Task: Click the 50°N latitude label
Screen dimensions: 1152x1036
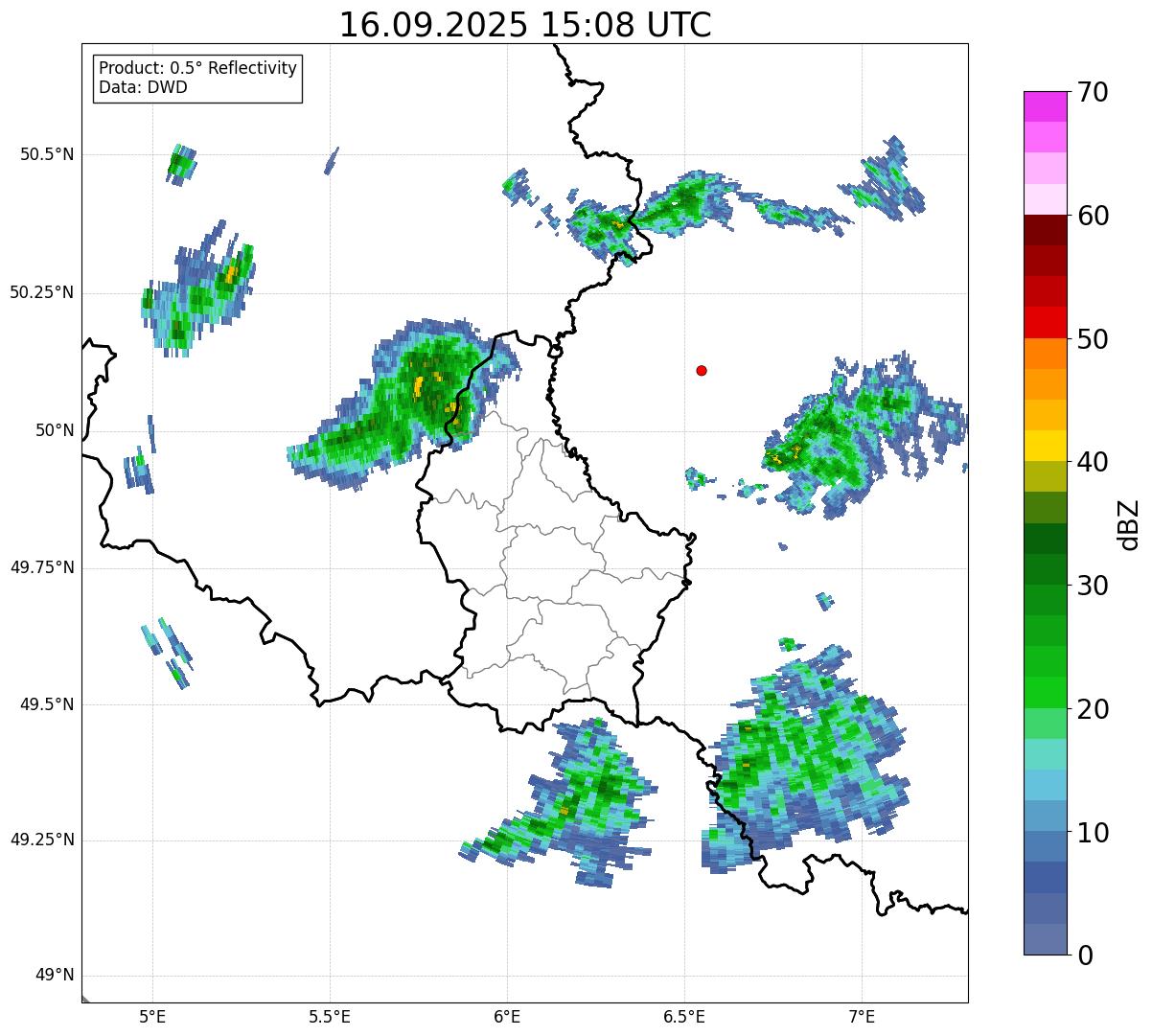Action: point(55,430)
